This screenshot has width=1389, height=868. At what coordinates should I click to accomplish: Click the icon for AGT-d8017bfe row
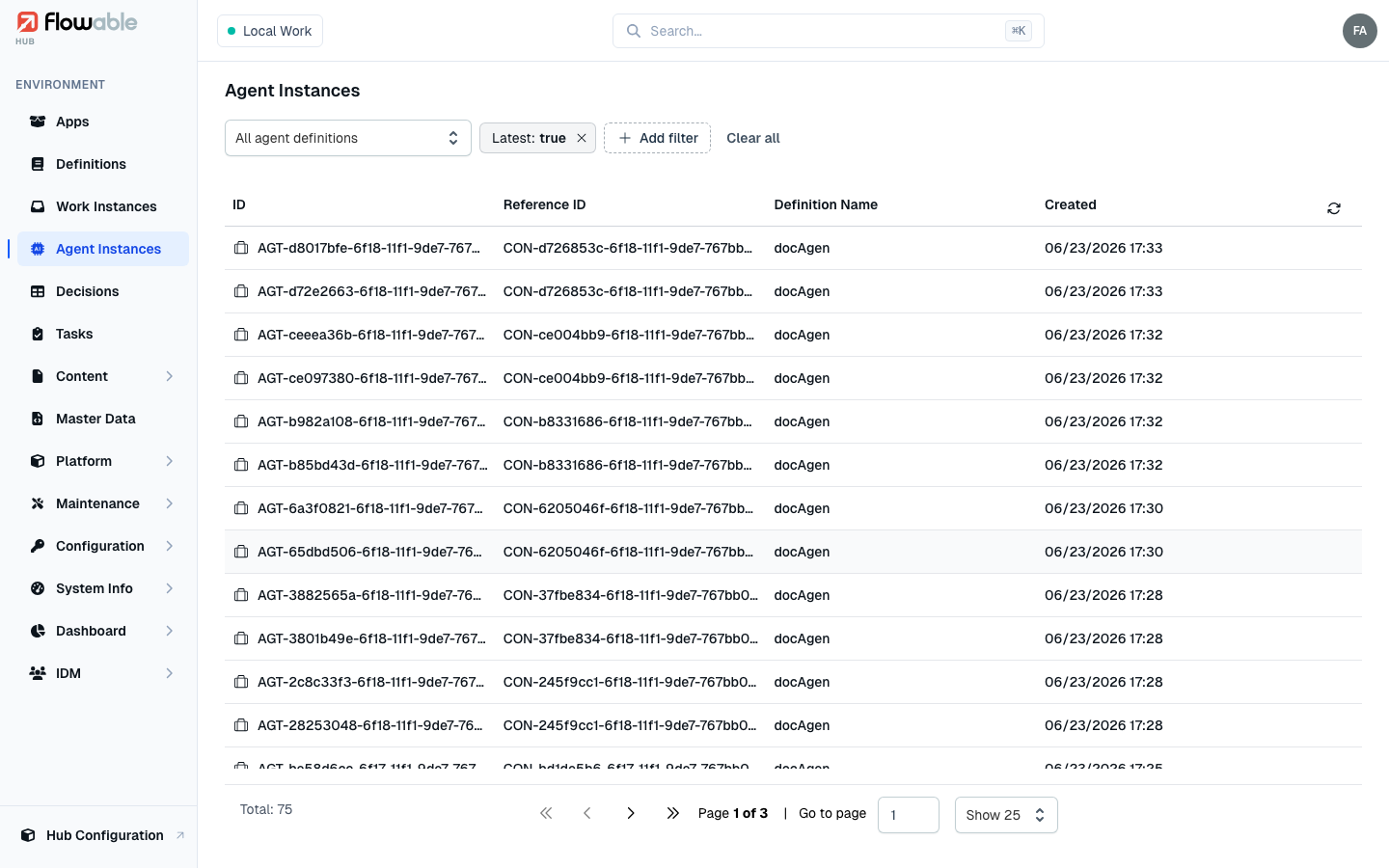241,248
